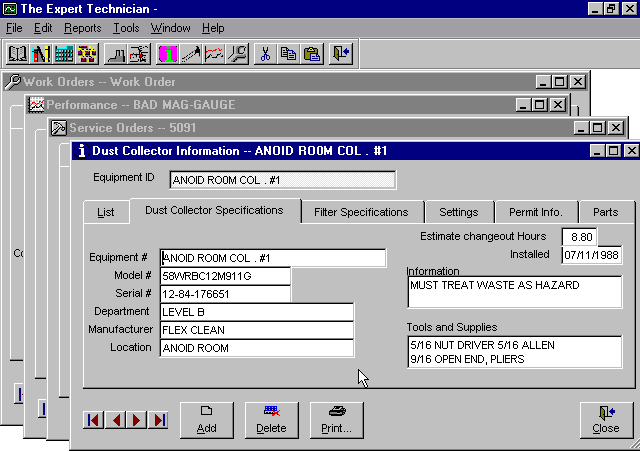Open the Help menu
Screen dimensions: 640x451
213,28
